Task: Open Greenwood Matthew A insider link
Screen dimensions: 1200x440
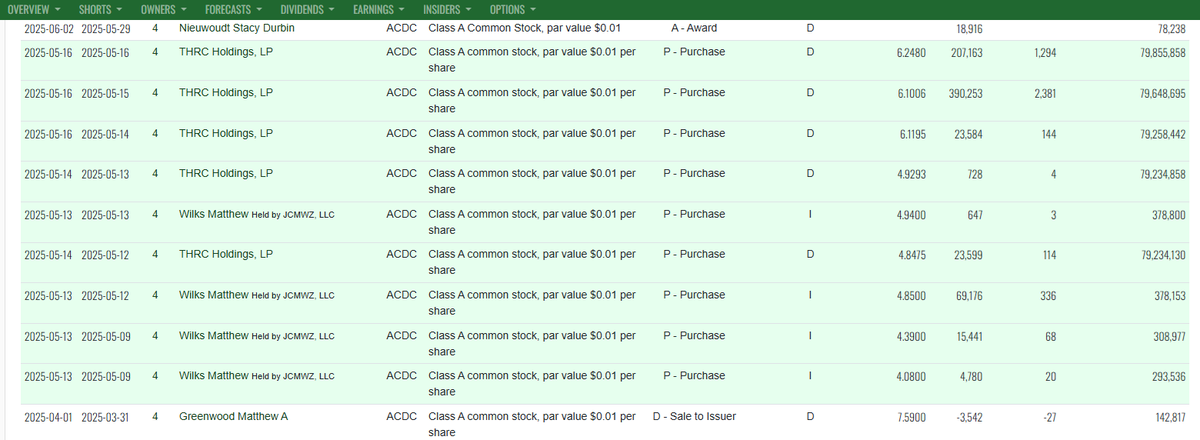Action: click(x=233, y=417)
